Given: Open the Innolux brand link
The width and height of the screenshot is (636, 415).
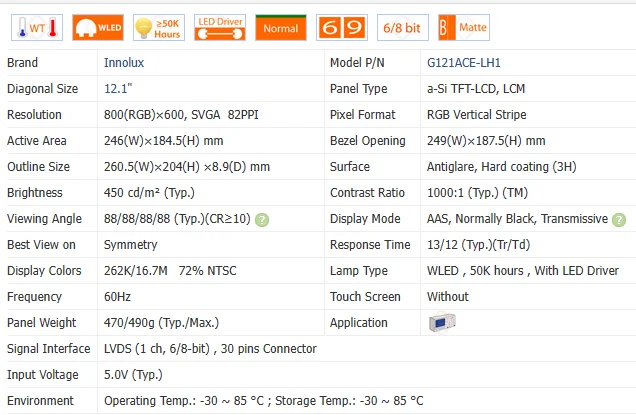Looking at the screenshot, I should click(x=124, y=63).
